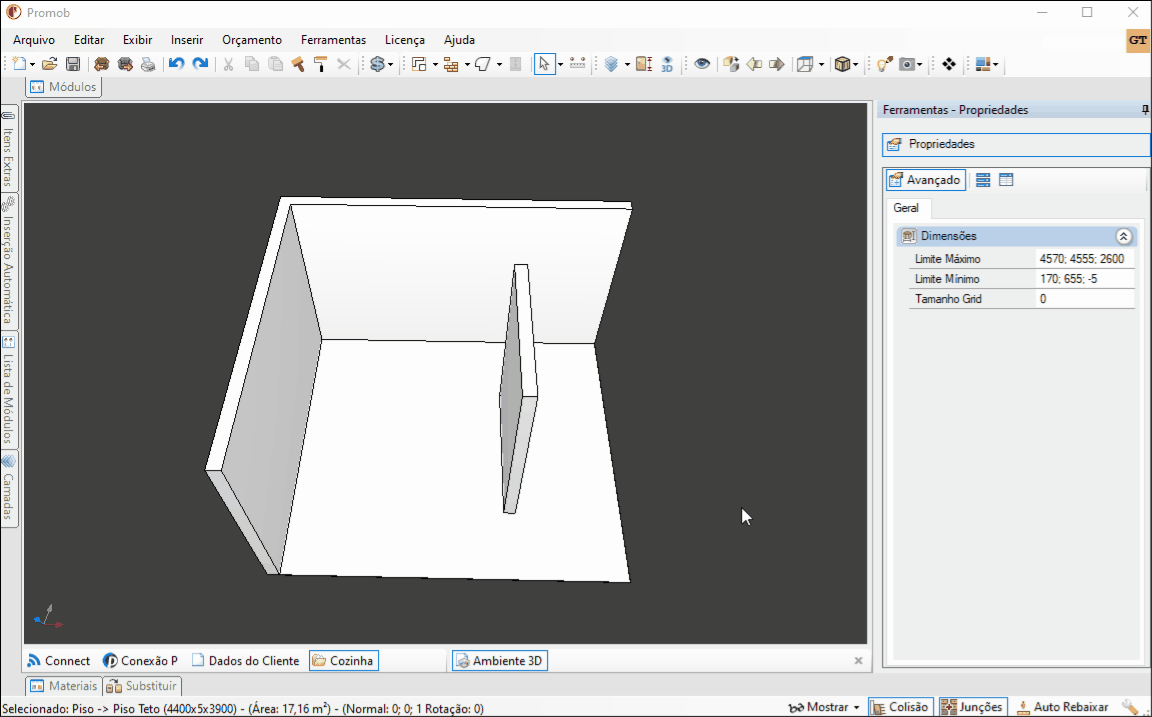
Task: Open the Ferramentas menu
Action: pyautogui.click(x=334, y=40)
